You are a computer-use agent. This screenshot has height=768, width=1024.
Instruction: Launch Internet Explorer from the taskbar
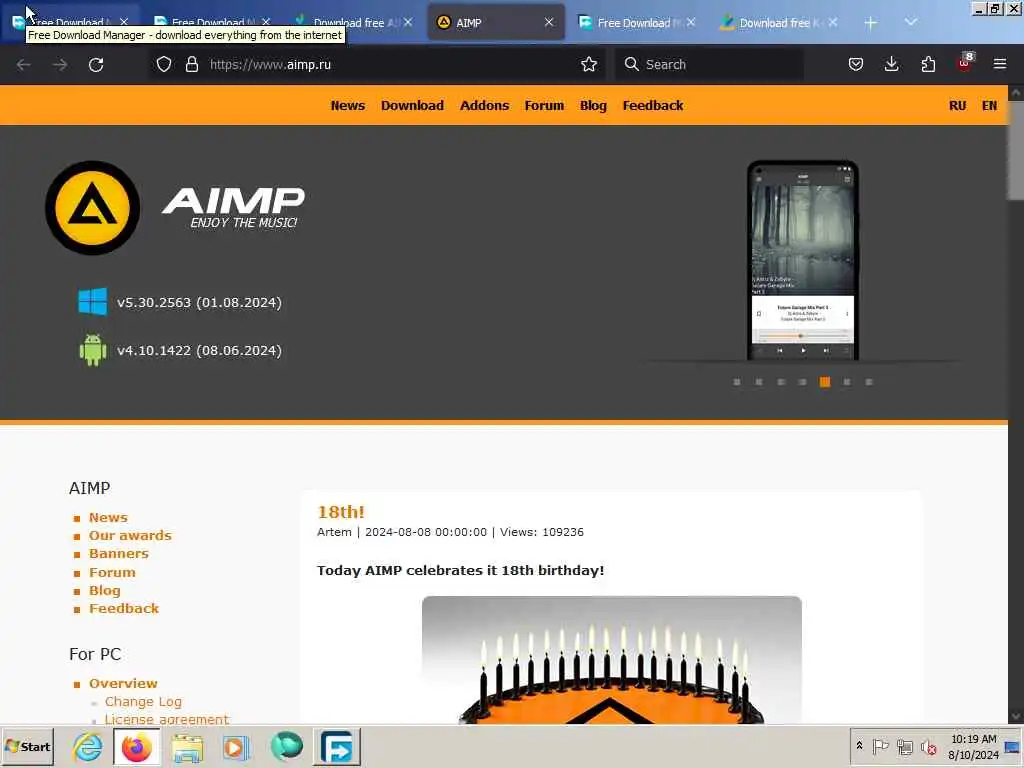(x=88, y=747)
